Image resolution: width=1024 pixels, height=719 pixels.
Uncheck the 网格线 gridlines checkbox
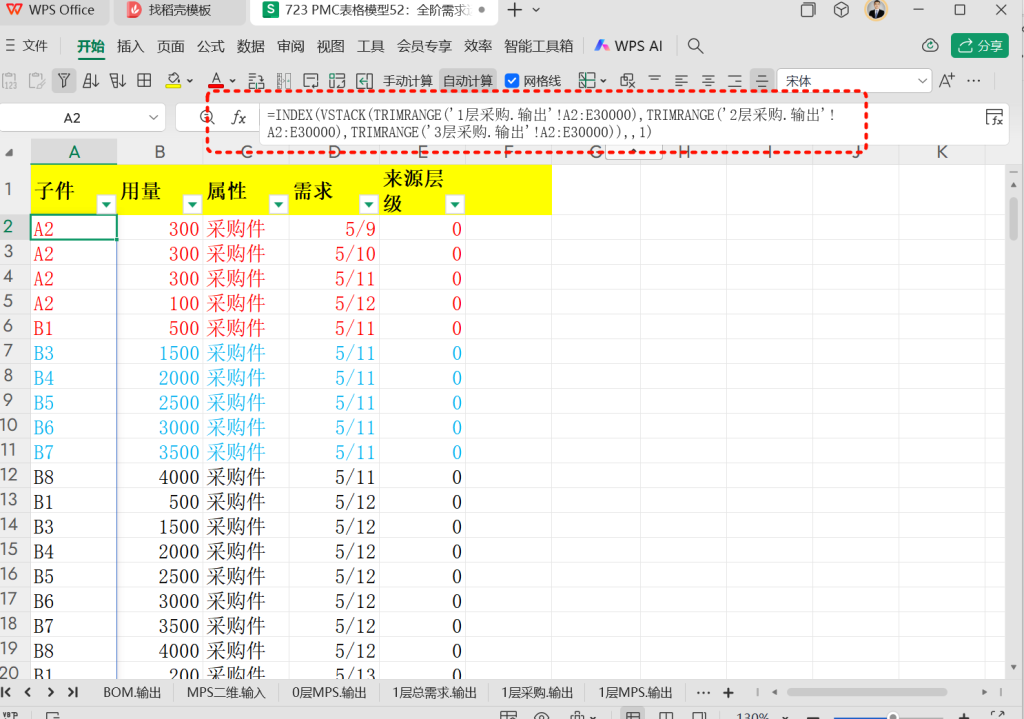click(513, 81)
